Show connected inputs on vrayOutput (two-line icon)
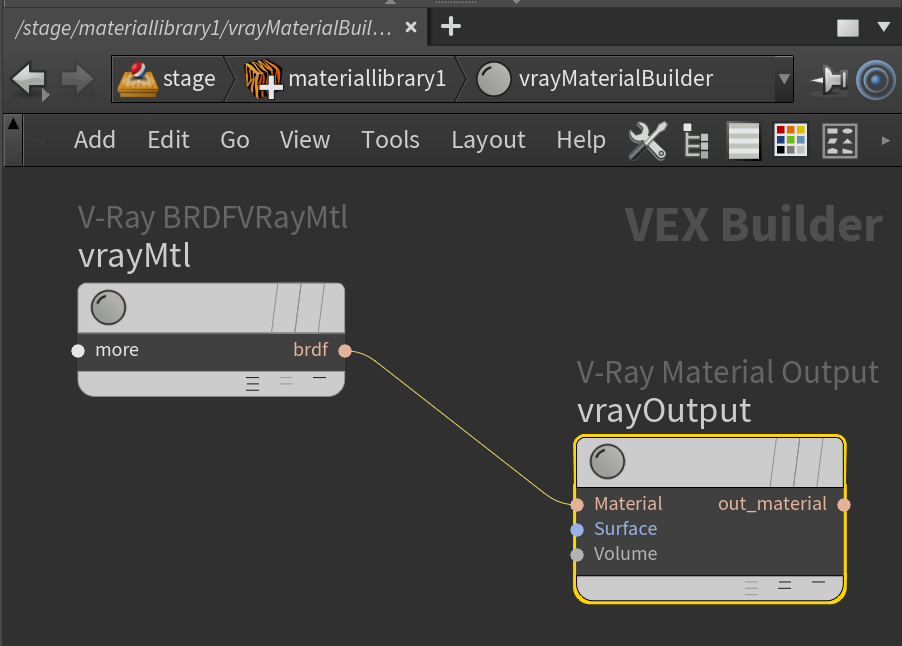Screen dimensions: 902x646 pos(785,585)
